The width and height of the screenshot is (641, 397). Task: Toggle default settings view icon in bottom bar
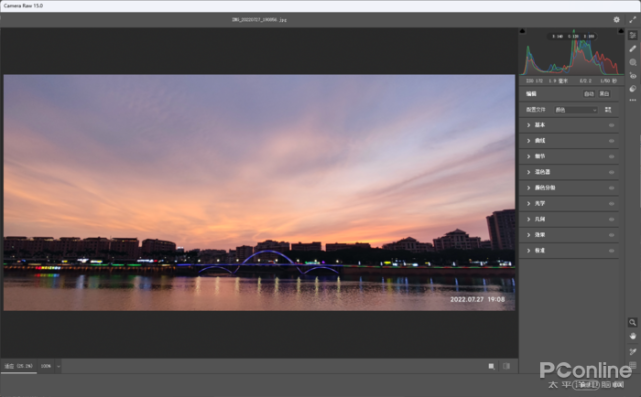(506, 366)
